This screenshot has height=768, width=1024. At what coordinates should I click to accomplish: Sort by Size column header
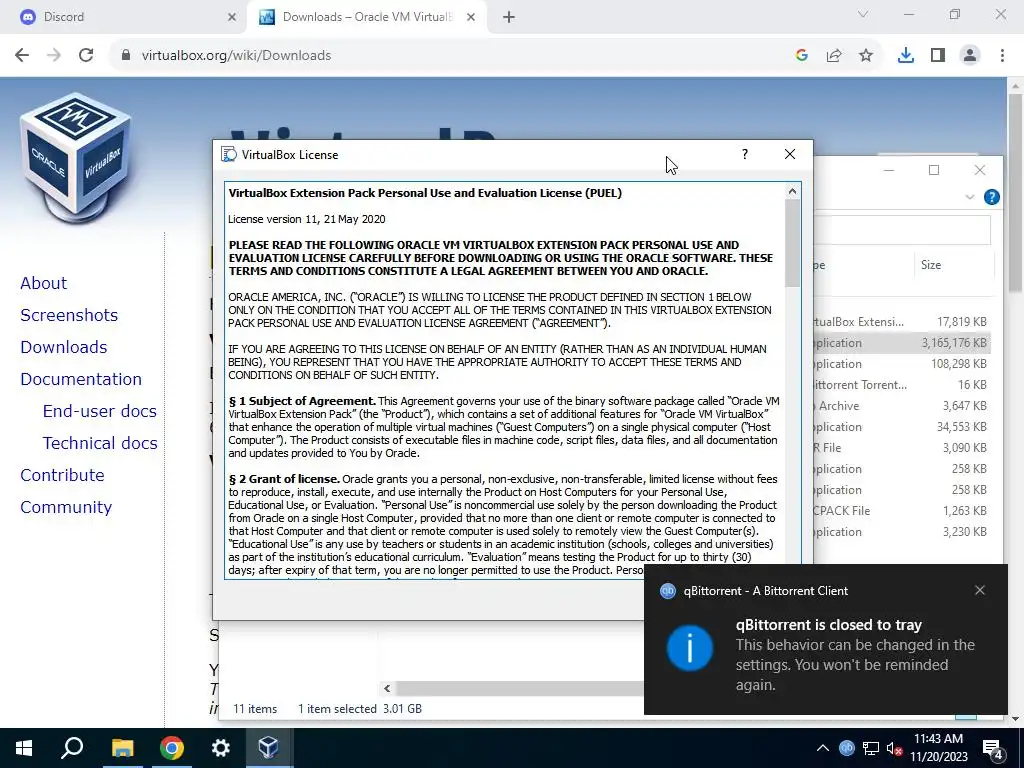click(931, 264)
